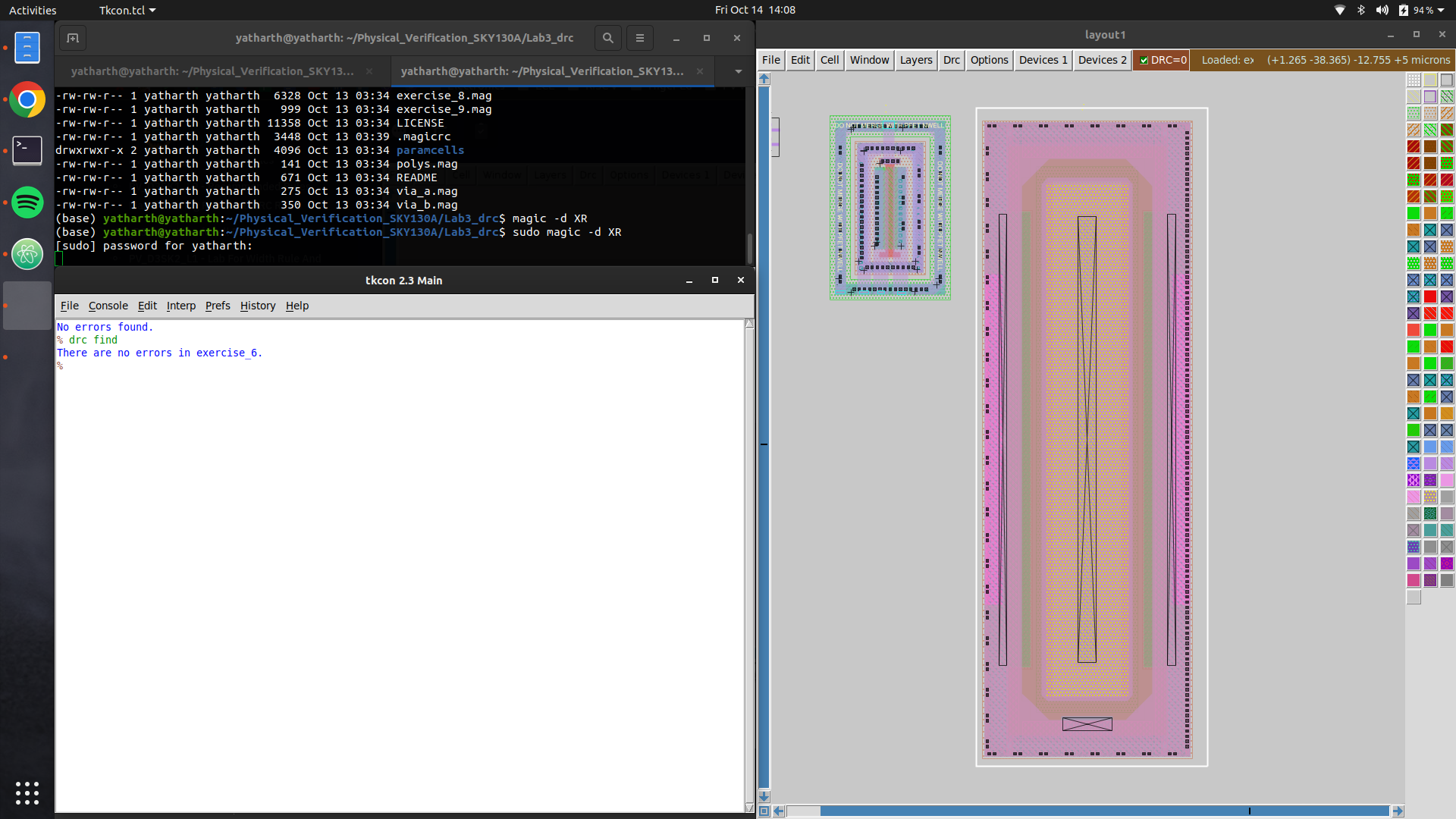1456x819 pixels.
Task: Open the Atom editor from the dock
Action: (x=27, y=254)
